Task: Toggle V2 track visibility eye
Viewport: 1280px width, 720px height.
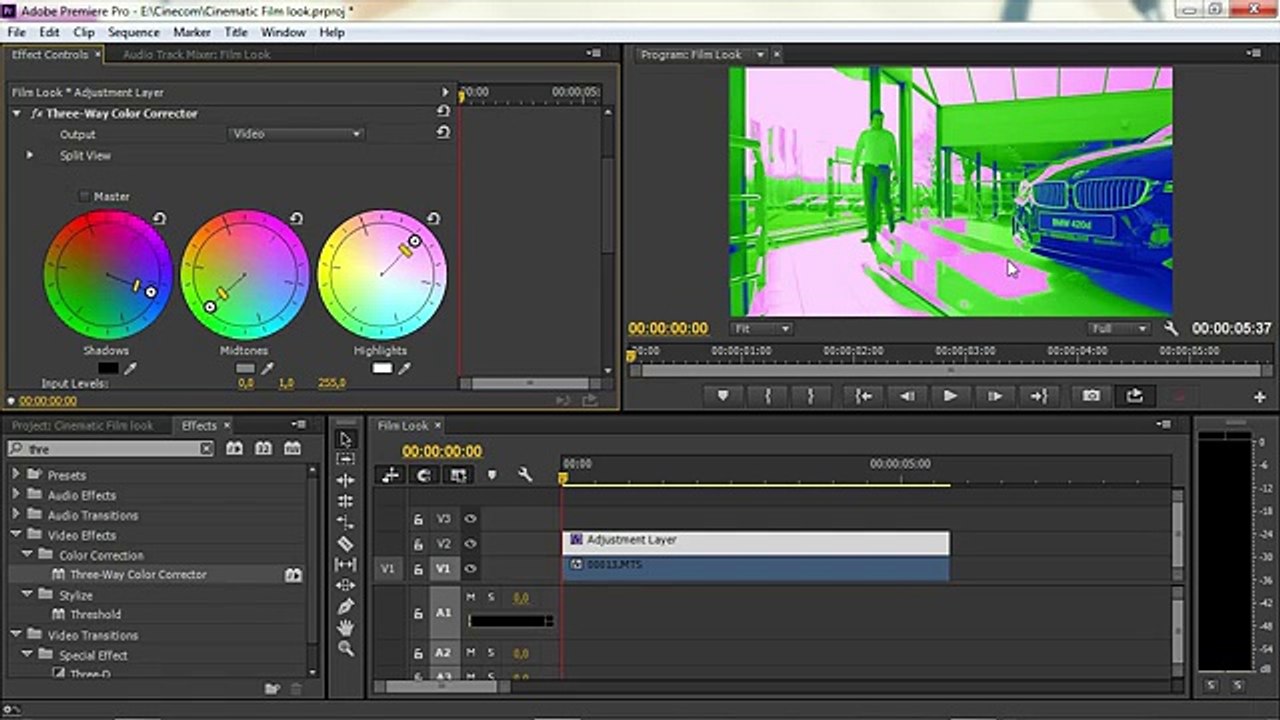Action: tap(470, 544)
